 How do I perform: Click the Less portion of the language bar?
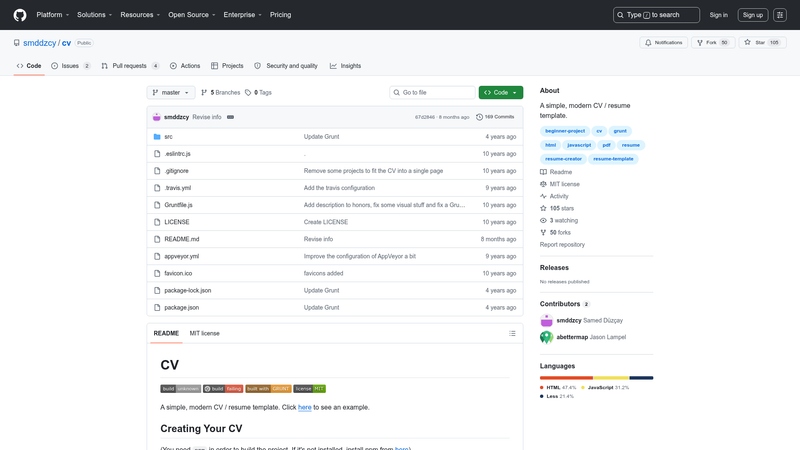point(641,378)
